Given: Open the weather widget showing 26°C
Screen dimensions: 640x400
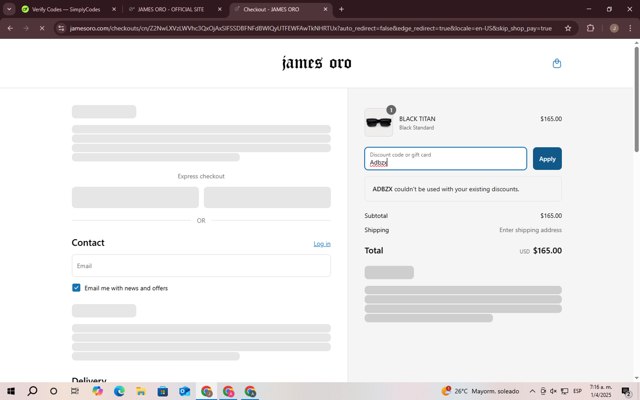Looking at the screenshot, I should tap(480, 391).
